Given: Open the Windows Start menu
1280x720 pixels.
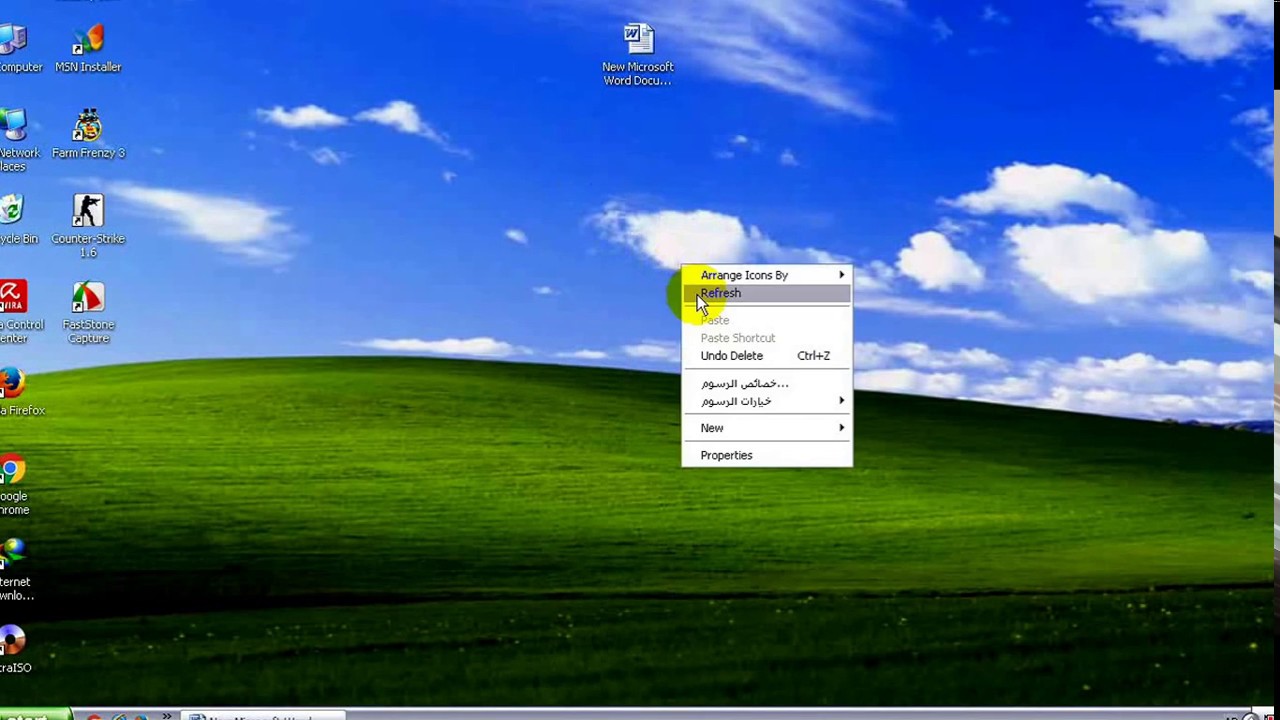Looking at the screenshot, I should click(x=35, y=715).
